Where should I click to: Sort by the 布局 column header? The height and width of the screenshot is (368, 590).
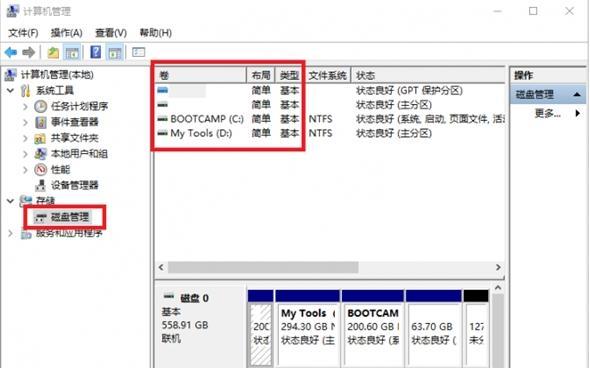tap(261, 75)
